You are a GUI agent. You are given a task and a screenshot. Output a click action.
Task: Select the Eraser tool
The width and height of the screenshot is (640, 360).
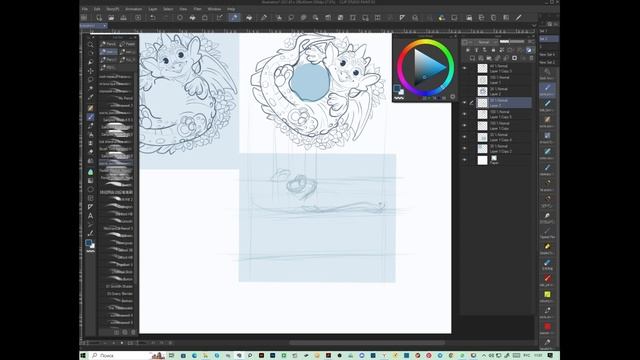(90, 152)
